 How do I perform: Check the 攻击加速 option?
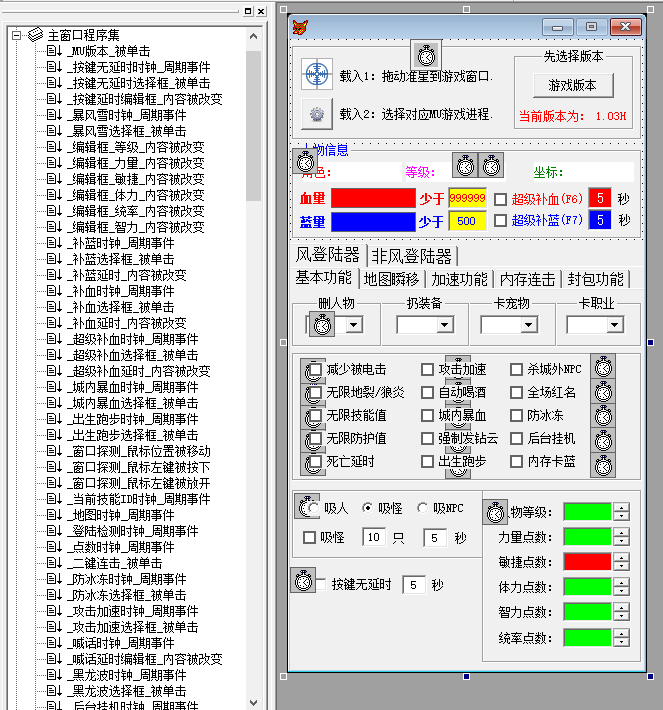coord(428,369)
